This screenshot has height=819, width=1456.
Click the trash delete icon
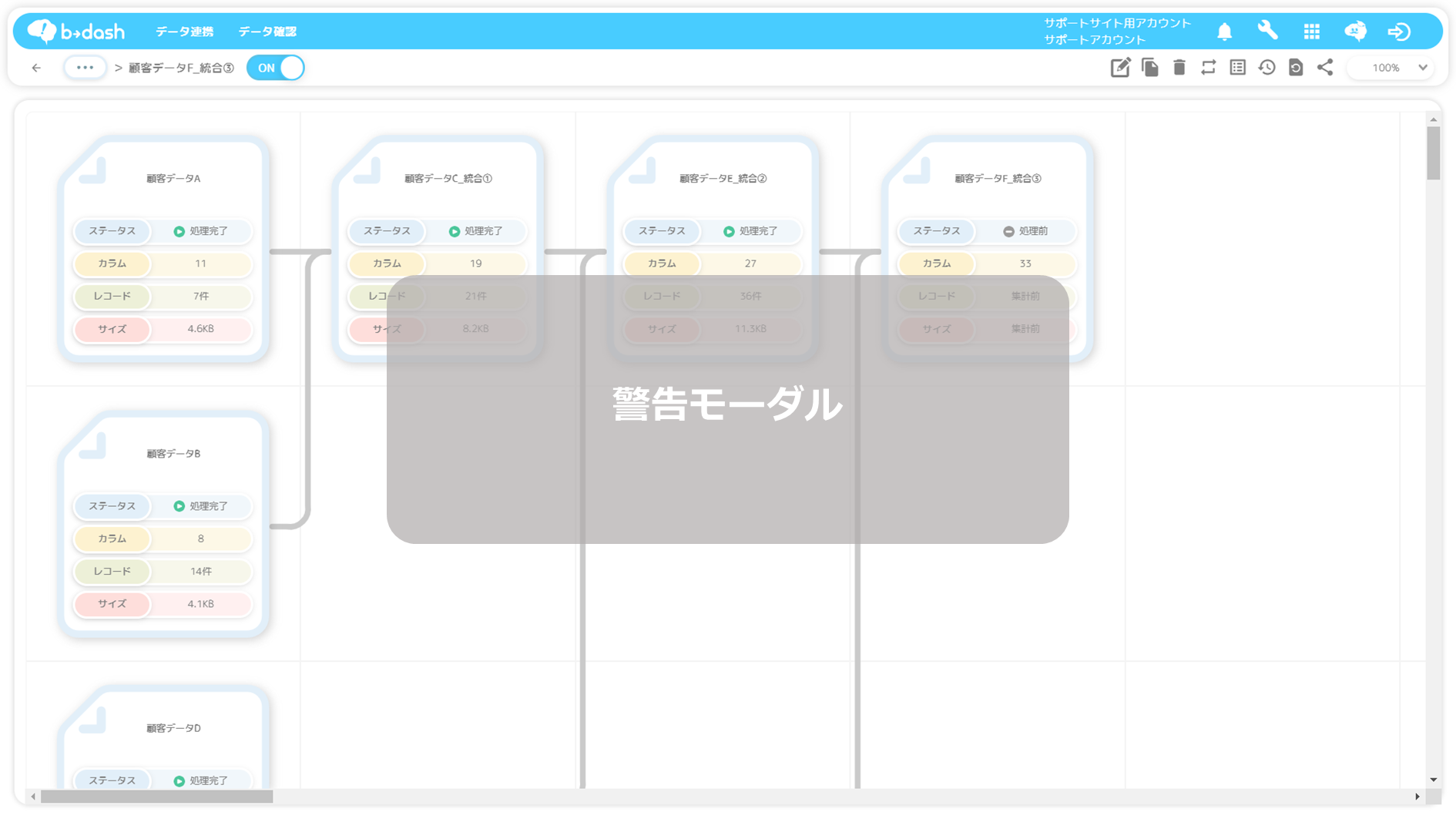click(1179, 68)
